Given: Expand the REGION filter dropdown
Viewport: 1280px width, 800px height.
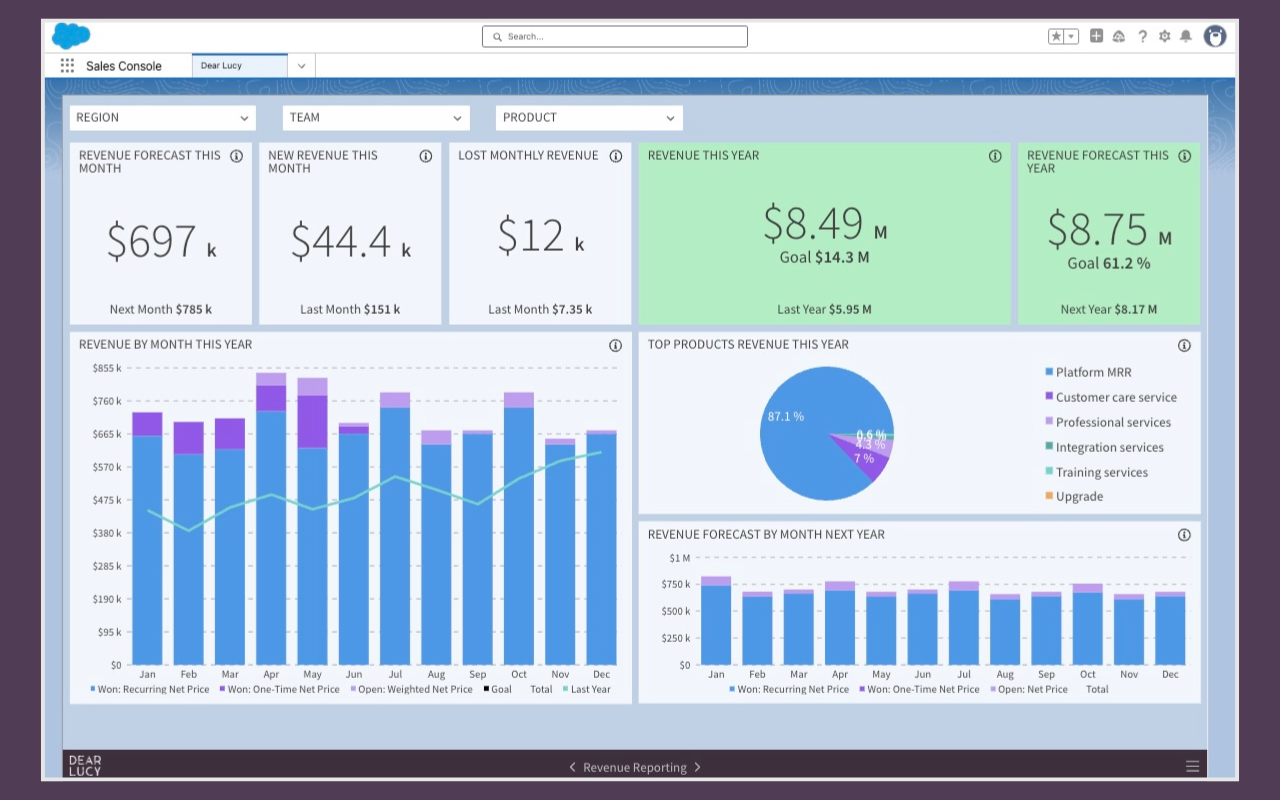Looking at the screenshot, I should point(162,118).
